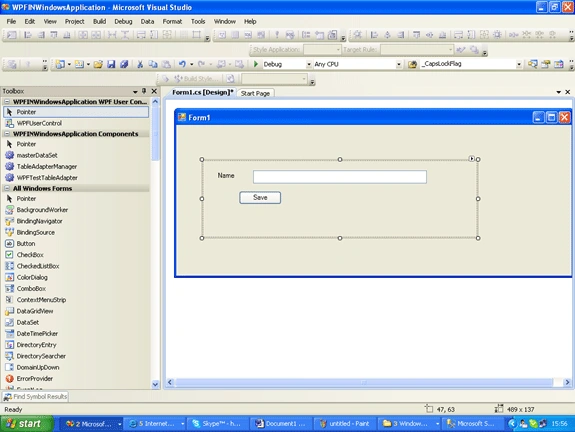Screen dimensions: 575x432
Task: Open the Properties Window toolbar icon
Action: 546,65
